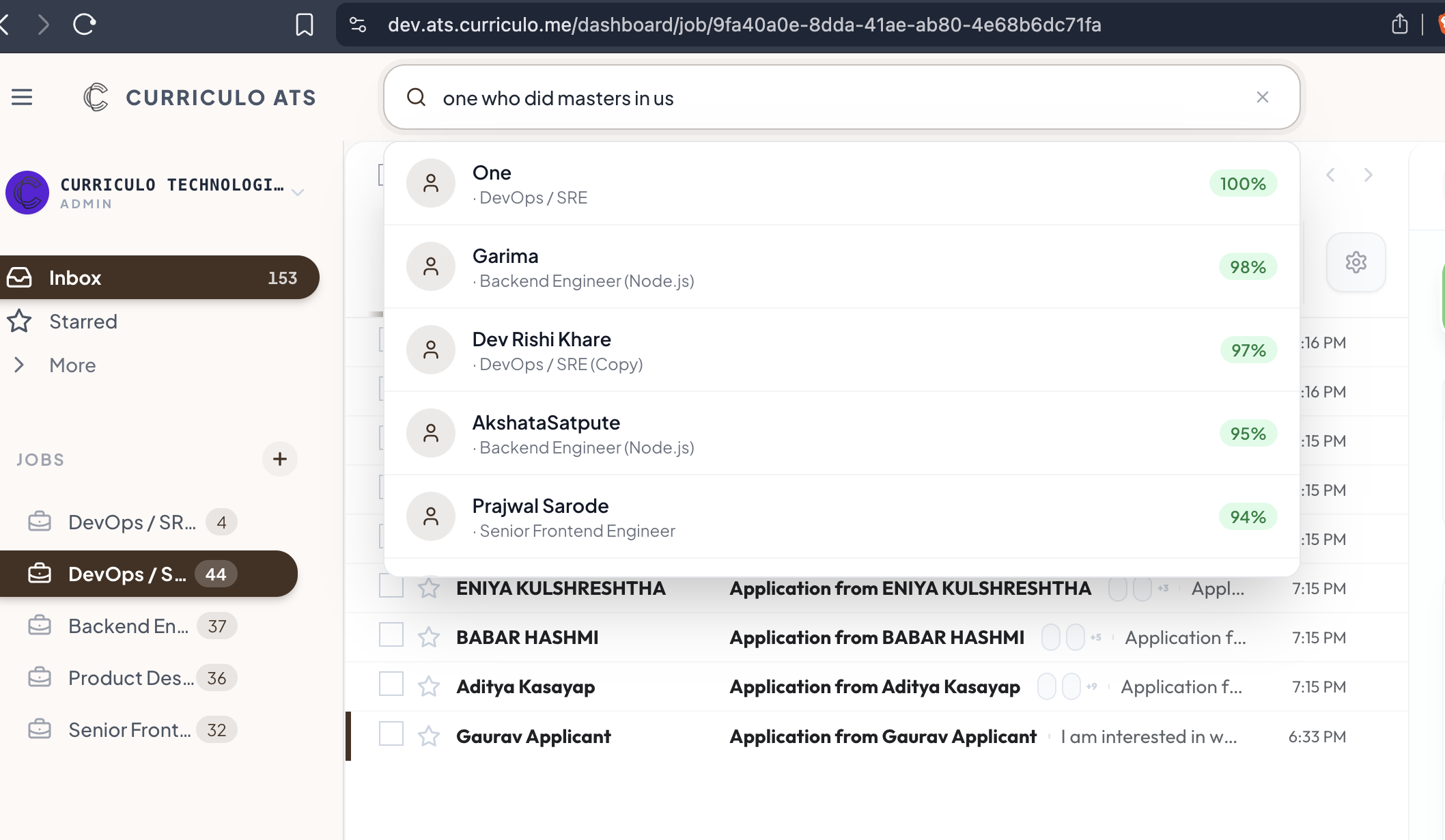Click the add job plus icon
1445x840 pixels.
280,459
